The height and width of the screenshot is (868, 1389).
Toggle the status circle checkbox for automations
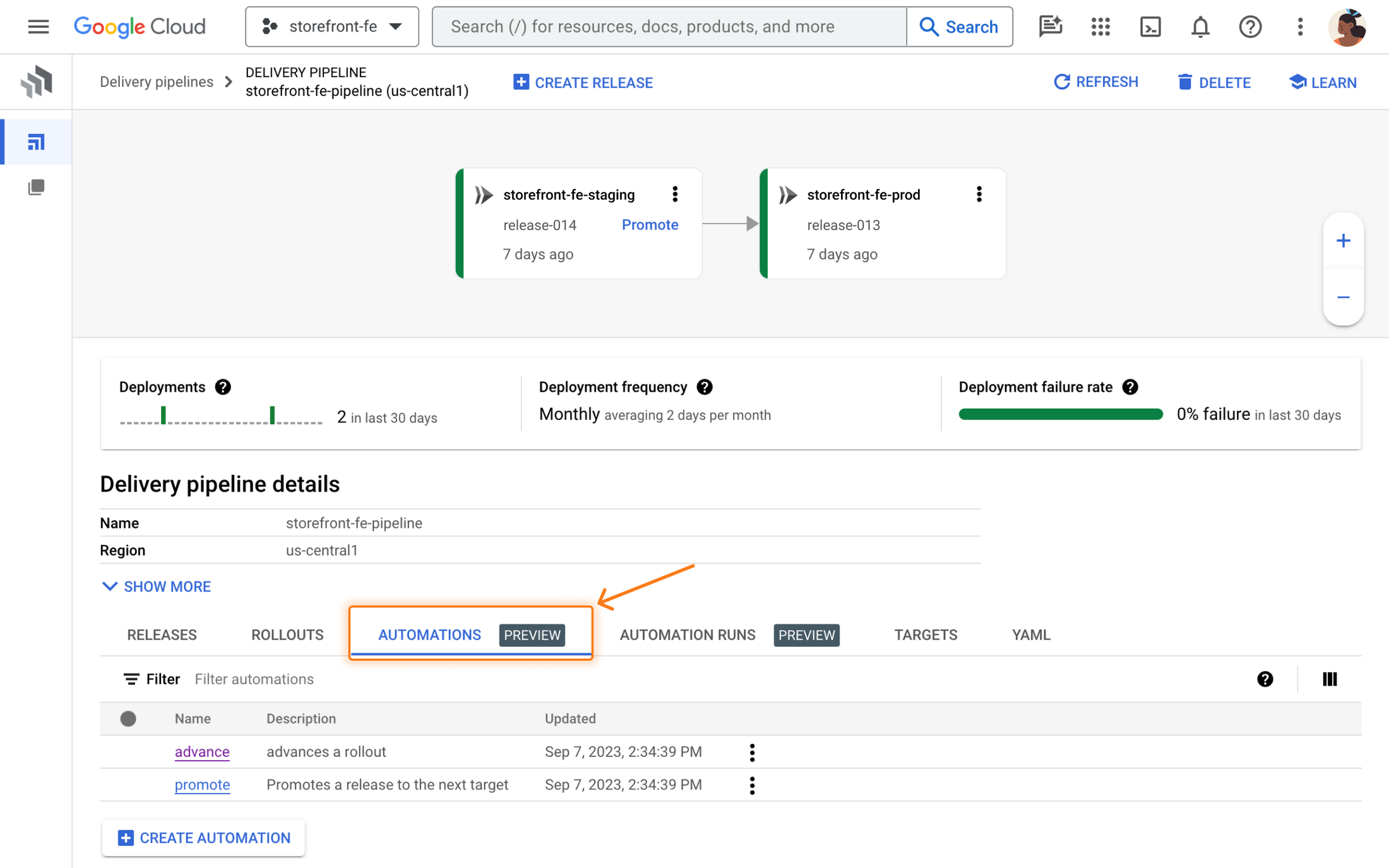point(128,718)
